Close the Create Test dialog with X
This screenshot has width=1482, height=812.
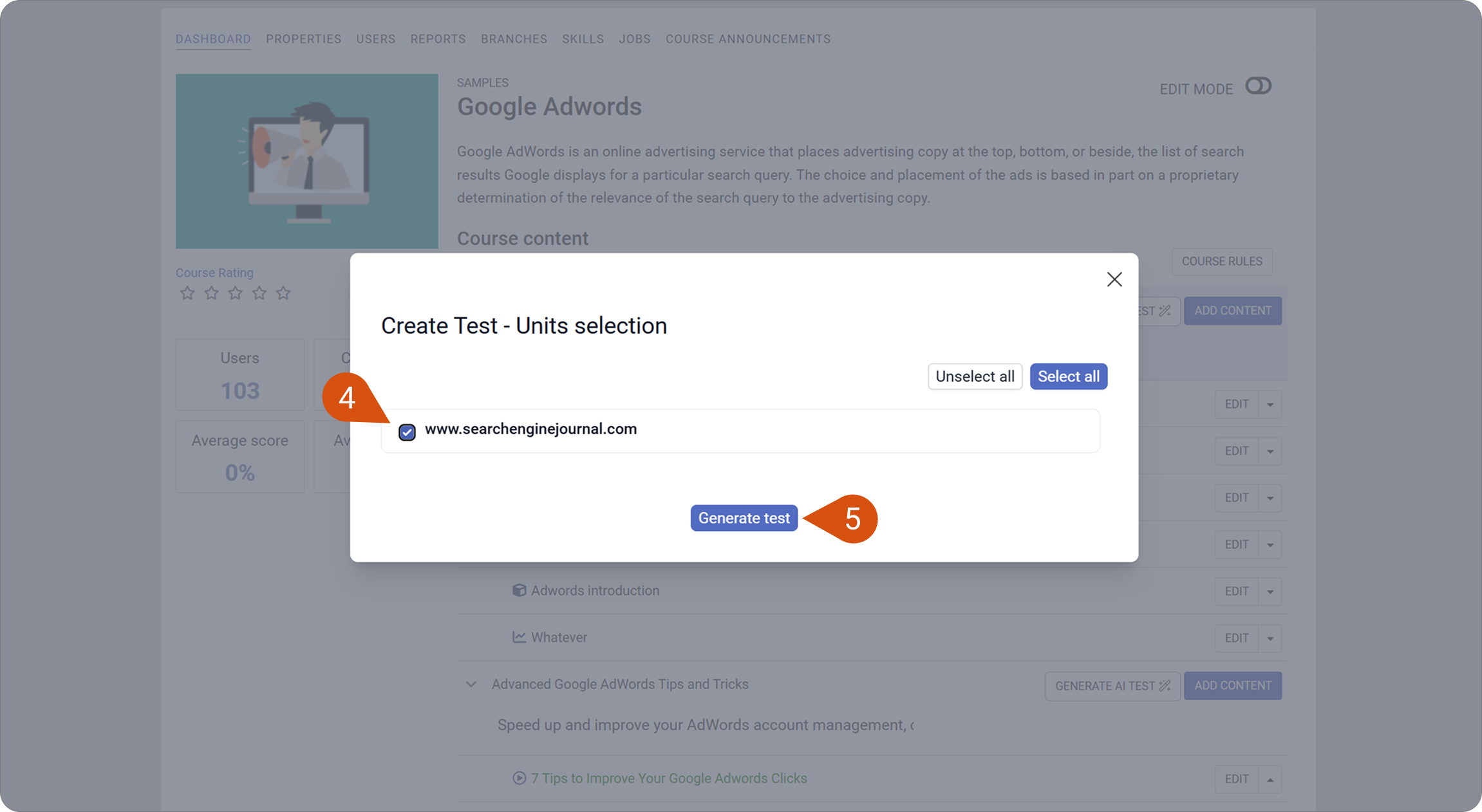1114,279
